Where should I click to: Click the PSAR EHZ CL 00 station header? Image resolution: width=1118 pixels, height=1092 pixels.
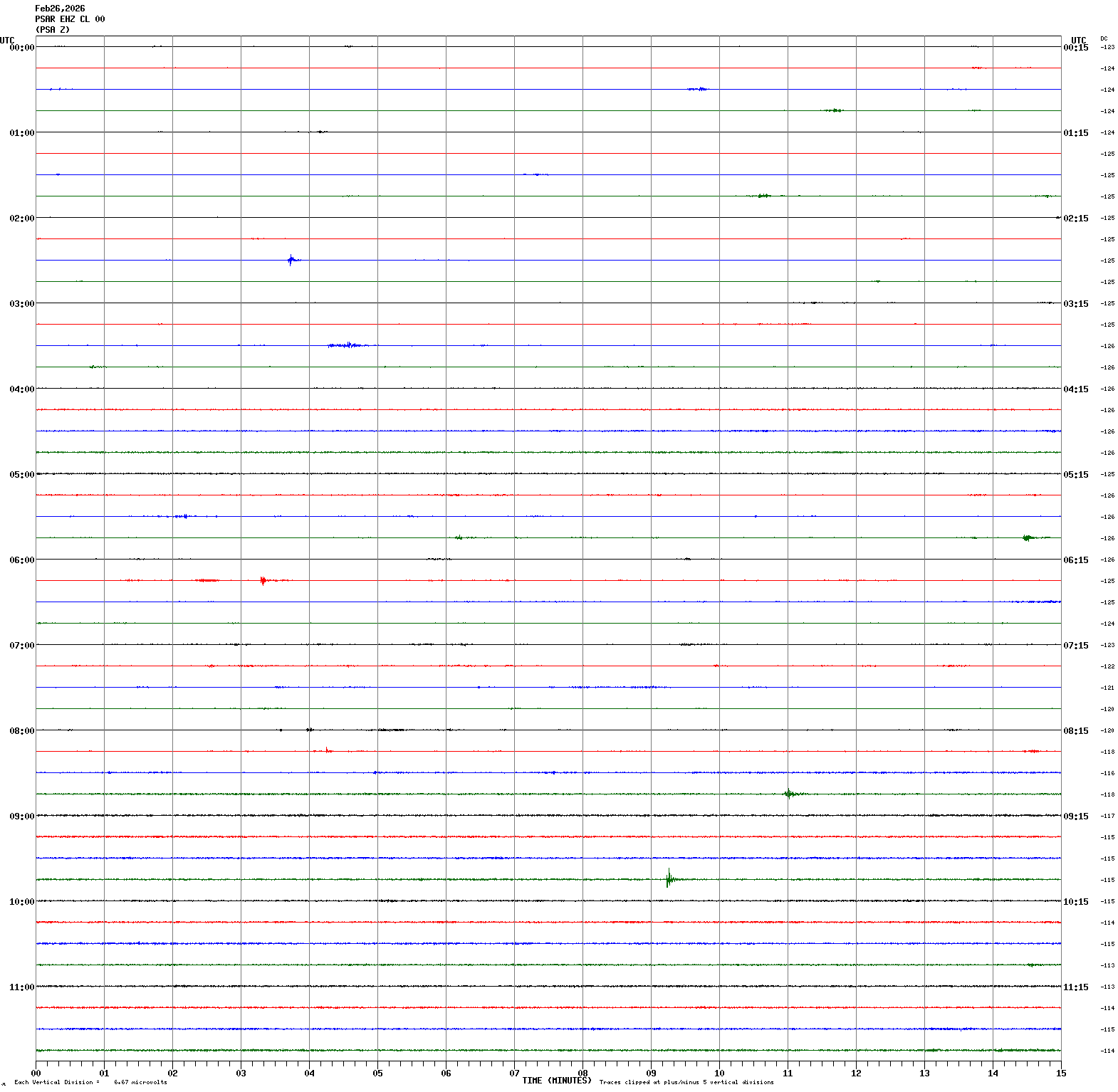coord(70,19)
